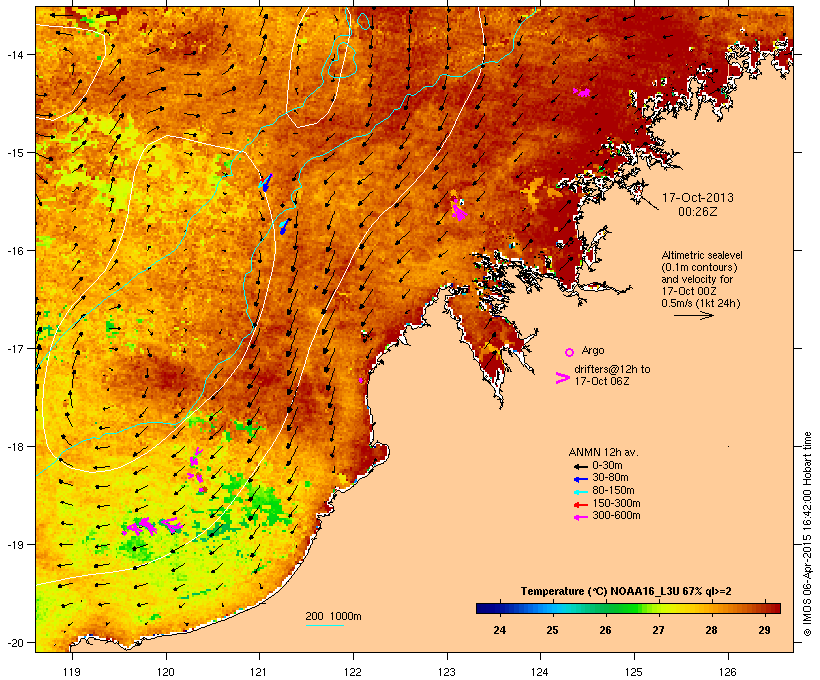Click the colorbar tick label 29
The height and width of the screenshot is (680, 820).
(x=764, y=630)
